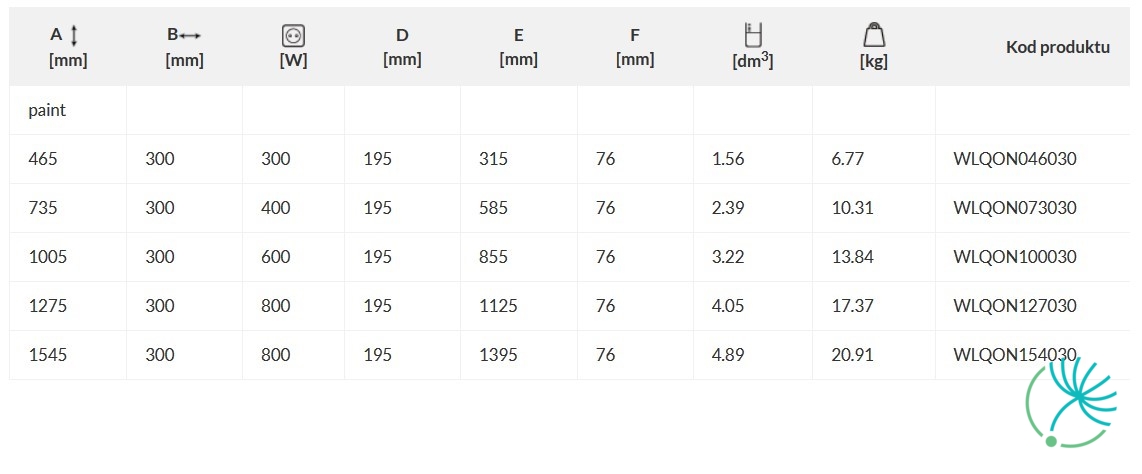Click the 600 wattage cell

point(276,256)
